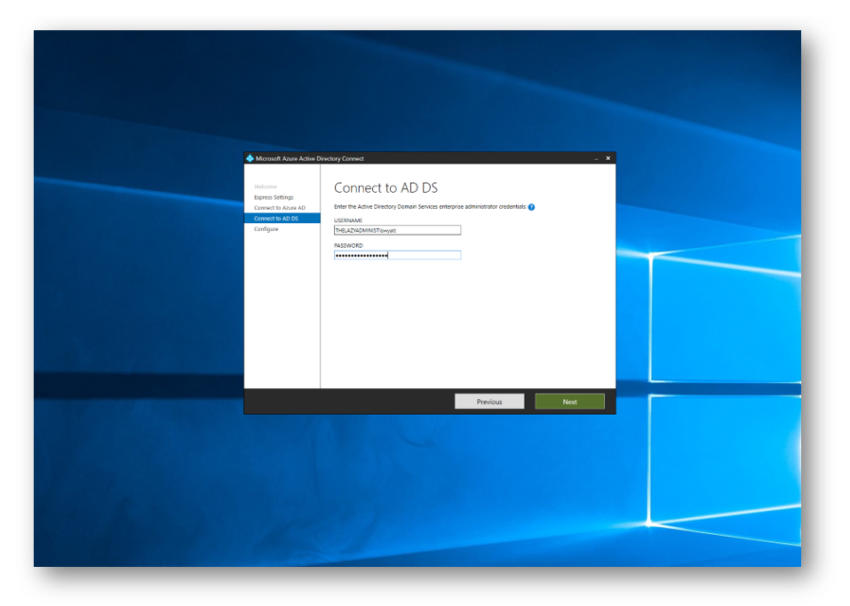The image size is (850, 606).
Task: Open Express Settings step in sidebar
Action: coord(274,197)
